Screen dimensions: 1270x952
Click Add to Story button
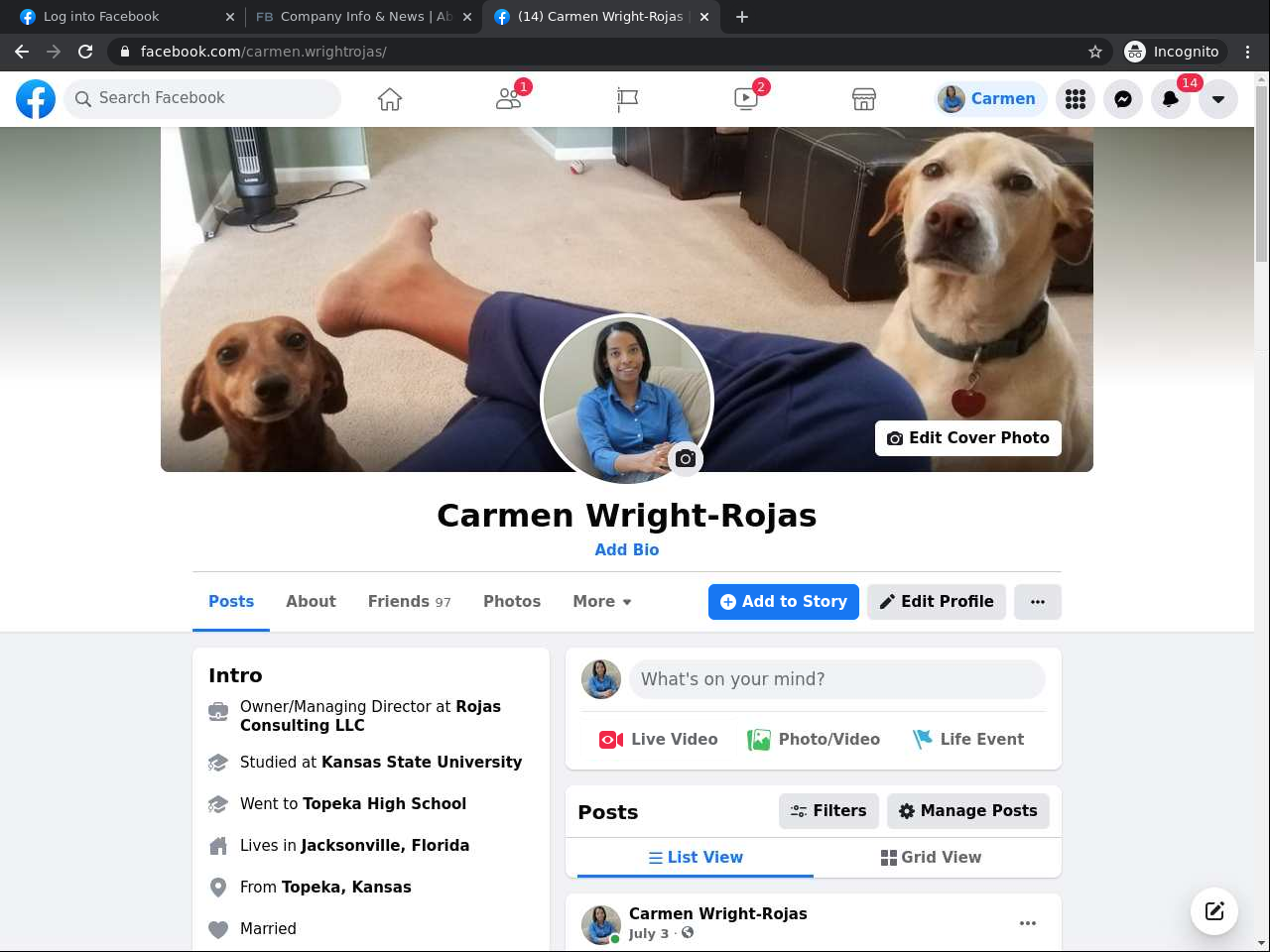(784, 602)
